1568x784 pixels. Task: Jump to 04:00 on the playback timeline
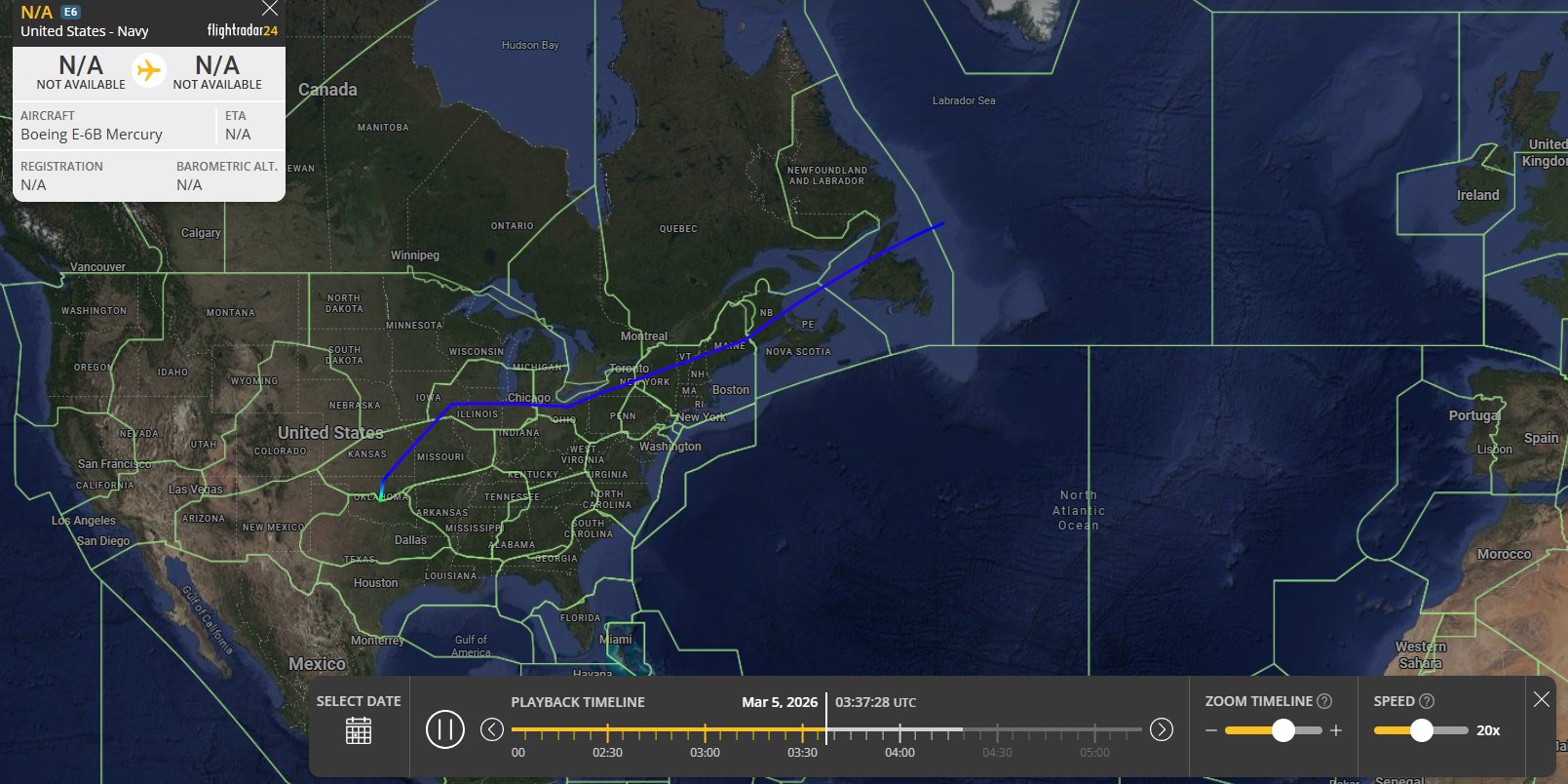[899, 752]
